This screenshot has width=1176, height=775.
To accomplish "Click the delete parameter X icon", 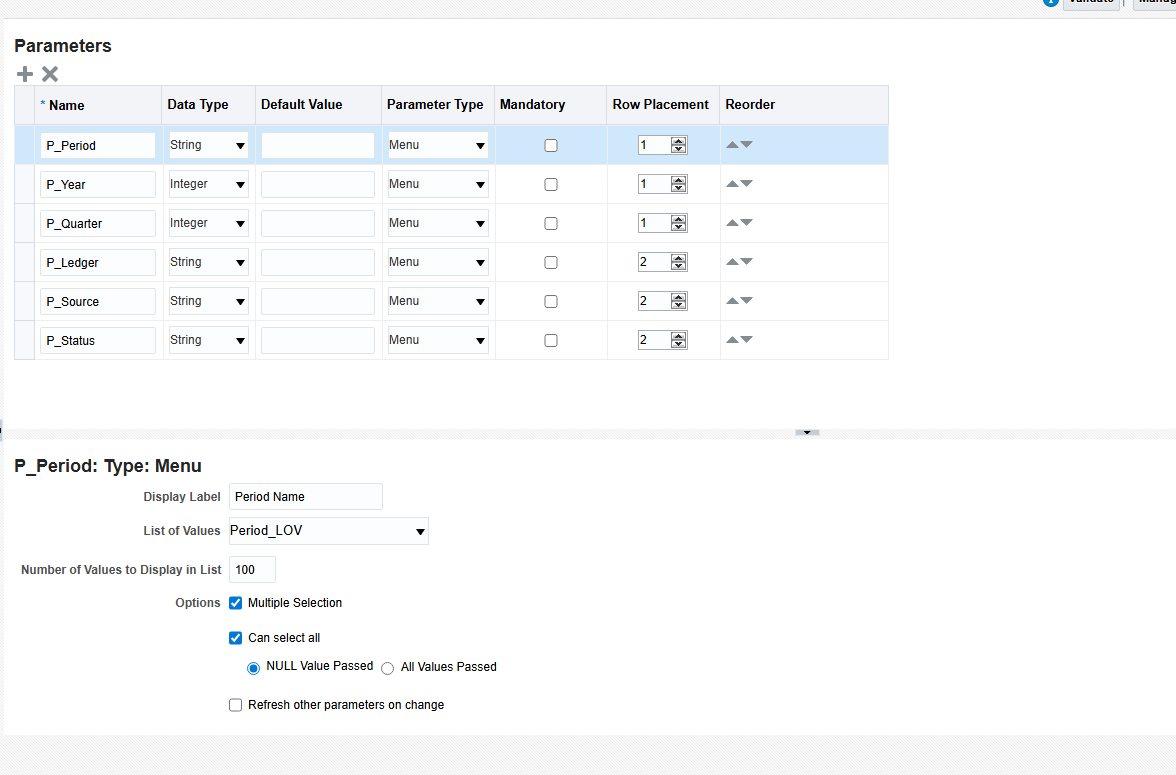I will (50, 74).
